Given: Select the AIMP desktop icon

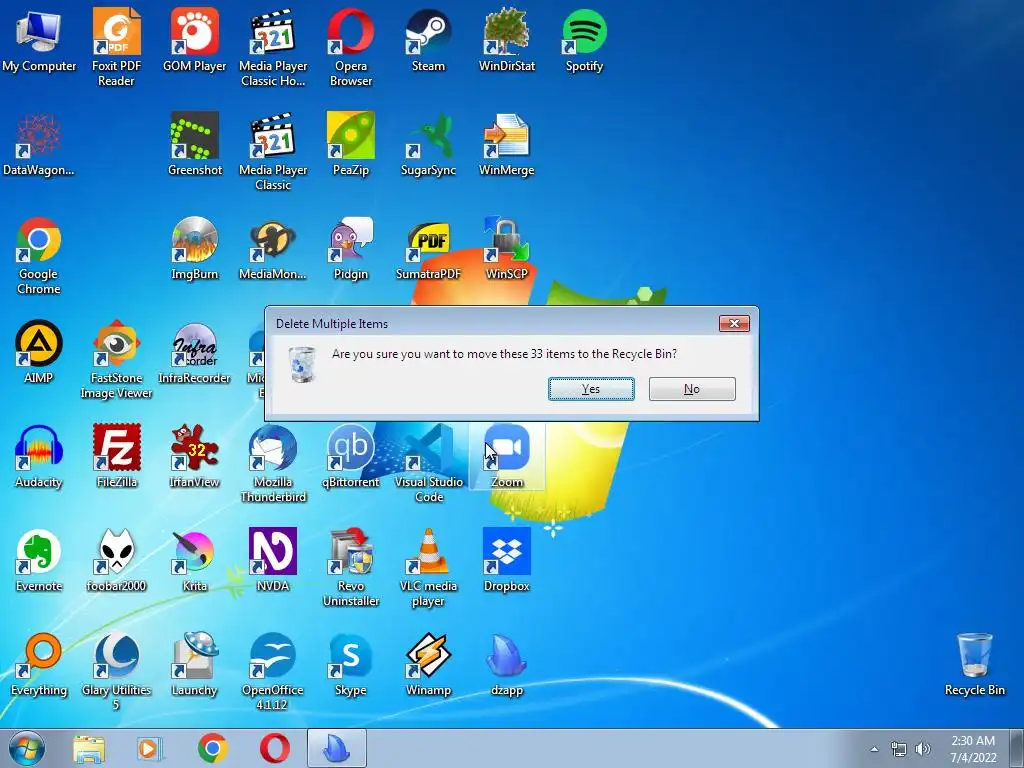Looking at the screenshot, I should pos(39,353).
